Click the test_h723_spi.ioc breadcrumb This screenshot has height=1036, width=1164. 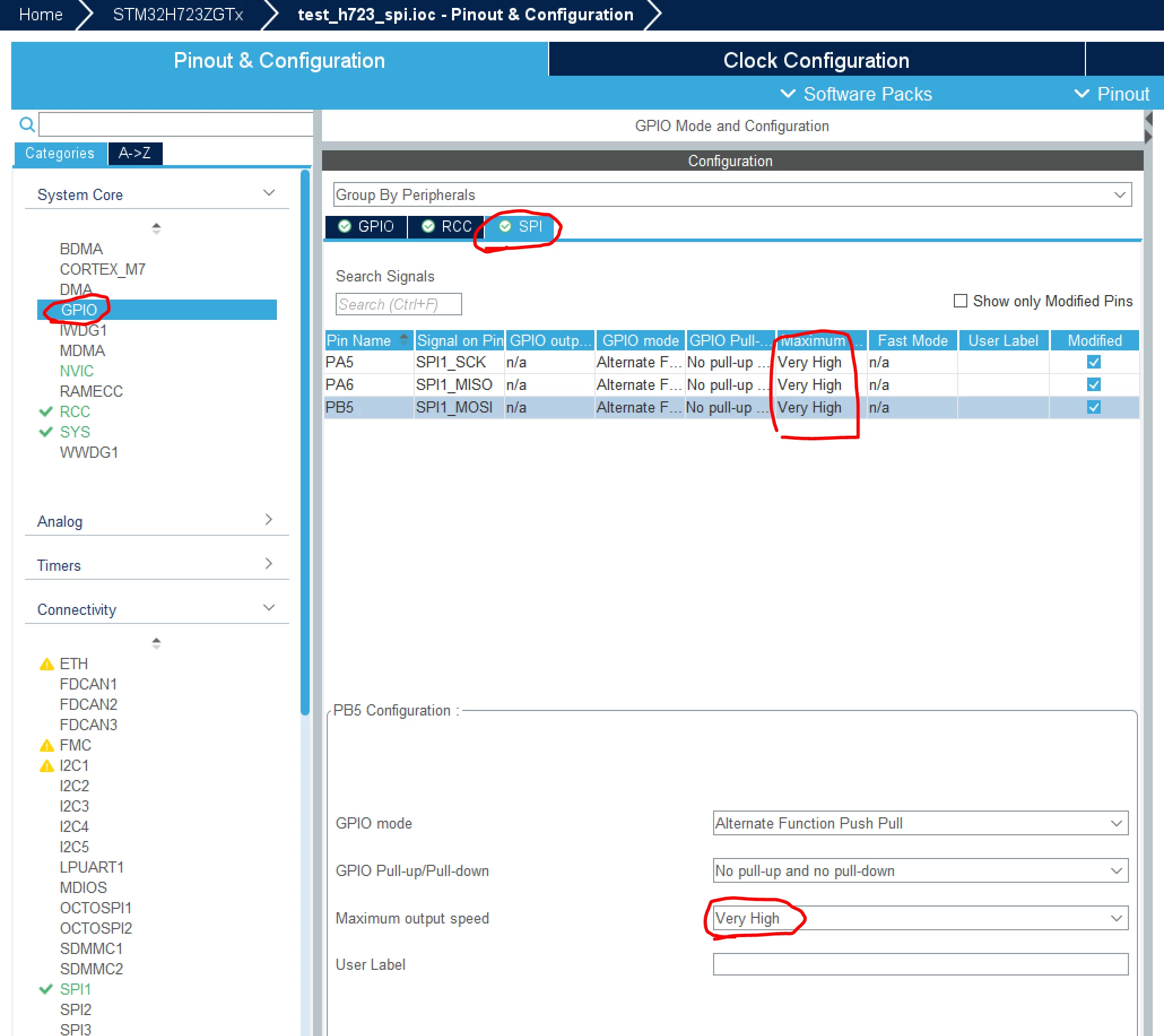click(466, 14)
